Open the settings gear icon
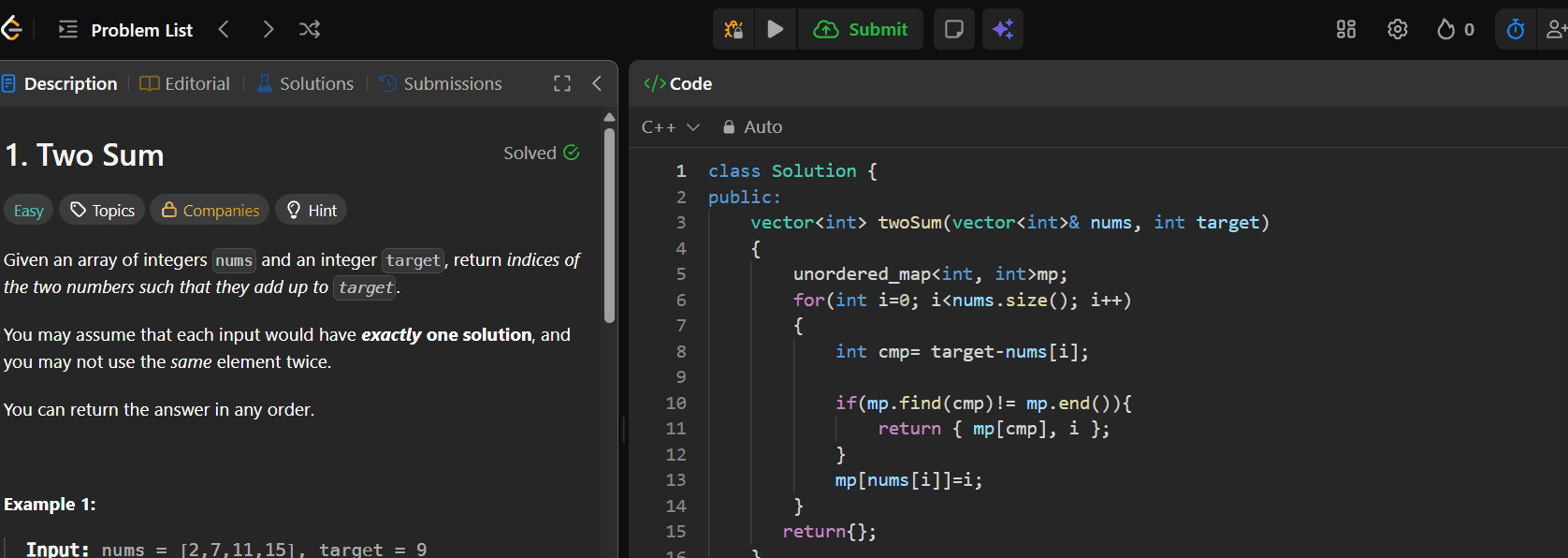The width and height of the screenshot is (1568, 558). [x=1398, y=29]
